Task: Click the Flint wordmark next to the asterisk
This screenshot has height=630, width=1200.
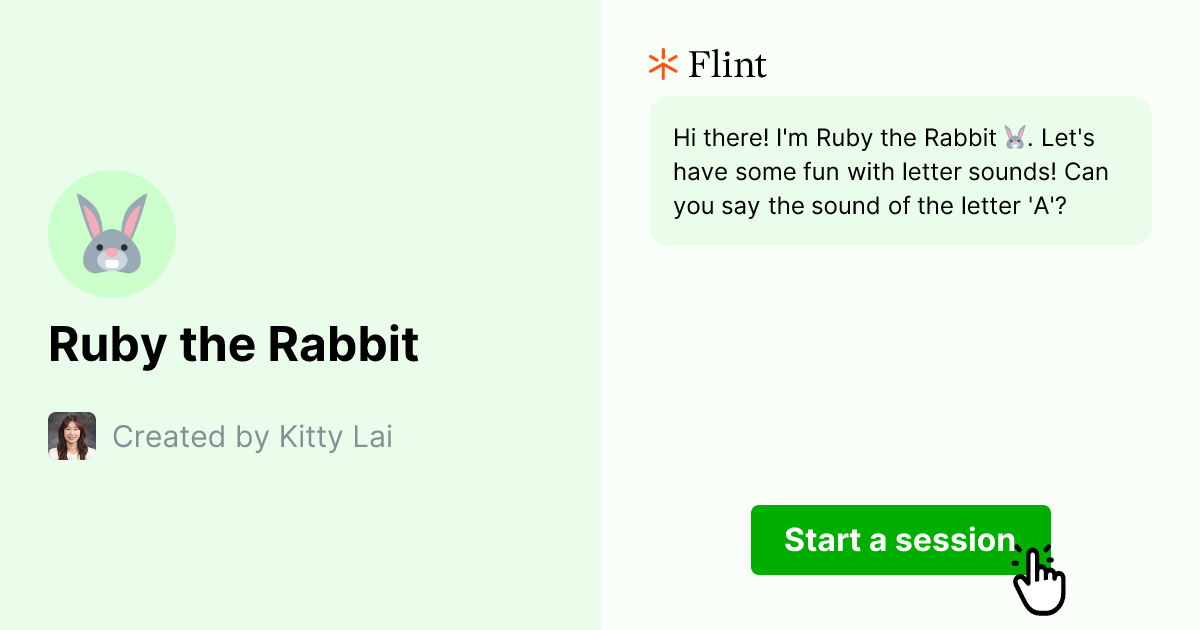Action: (727, 64)
